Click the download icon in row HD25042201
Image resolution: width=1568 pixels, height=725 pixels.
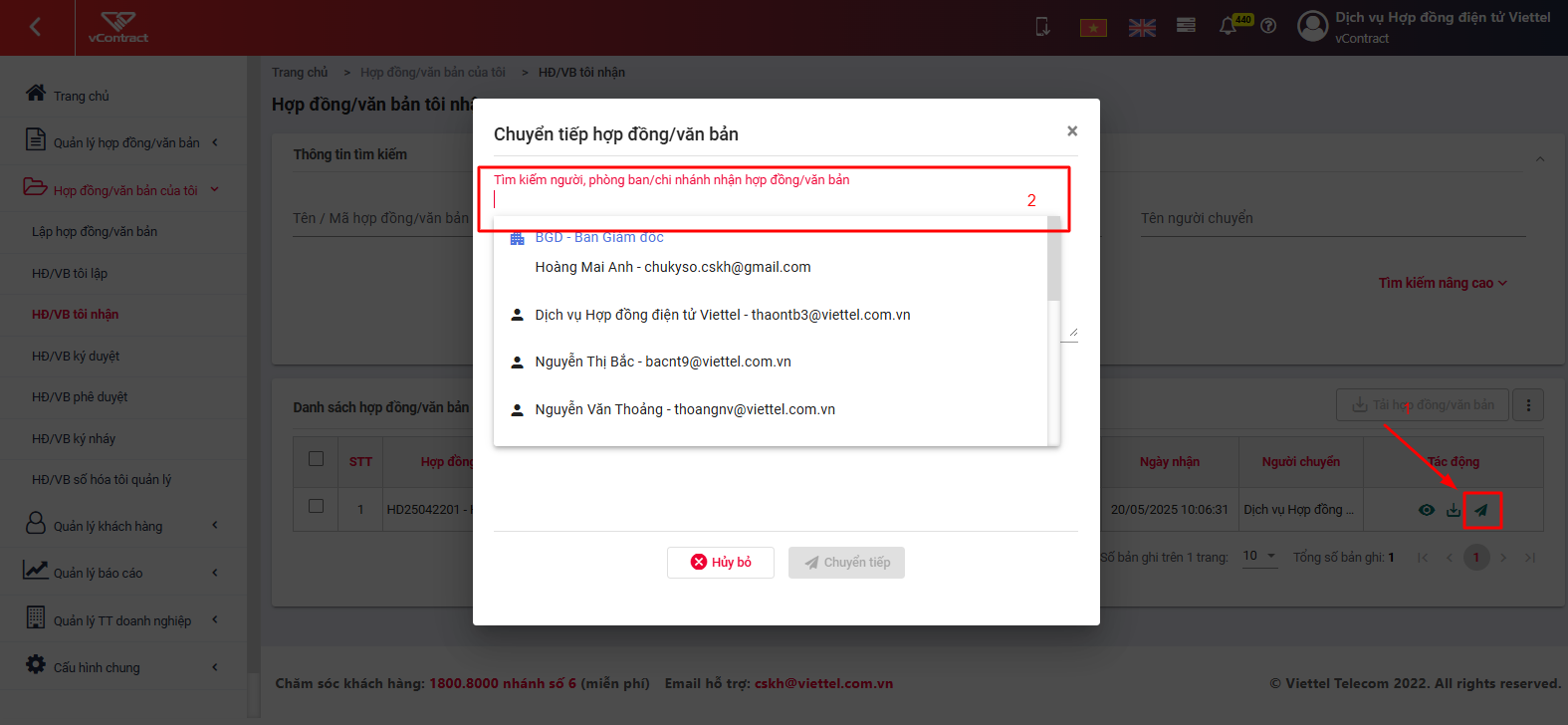(1454, 510)
